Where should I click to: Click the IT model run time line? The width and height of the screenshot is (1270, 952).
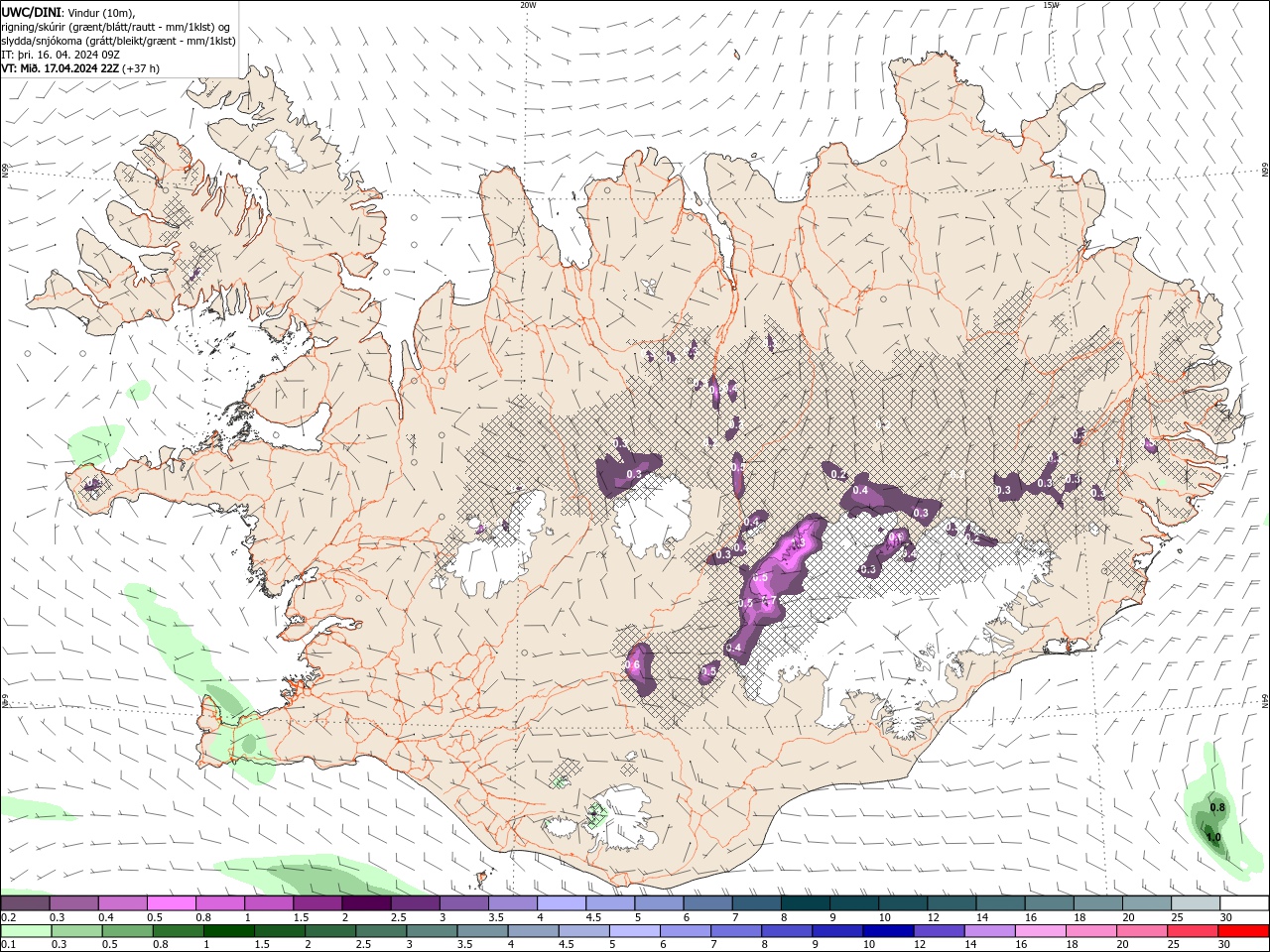coord(61,55)
